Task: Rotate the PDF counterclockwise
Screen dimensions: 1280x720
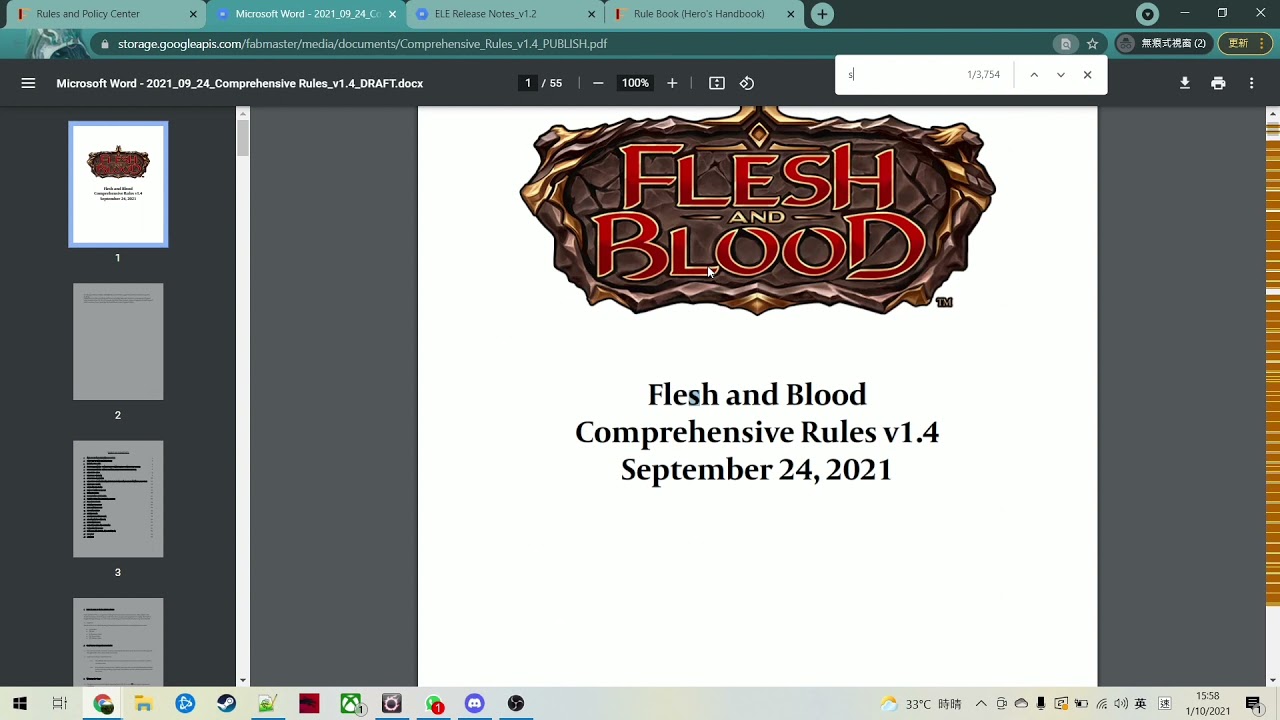Action: click(x=747, y=83)
